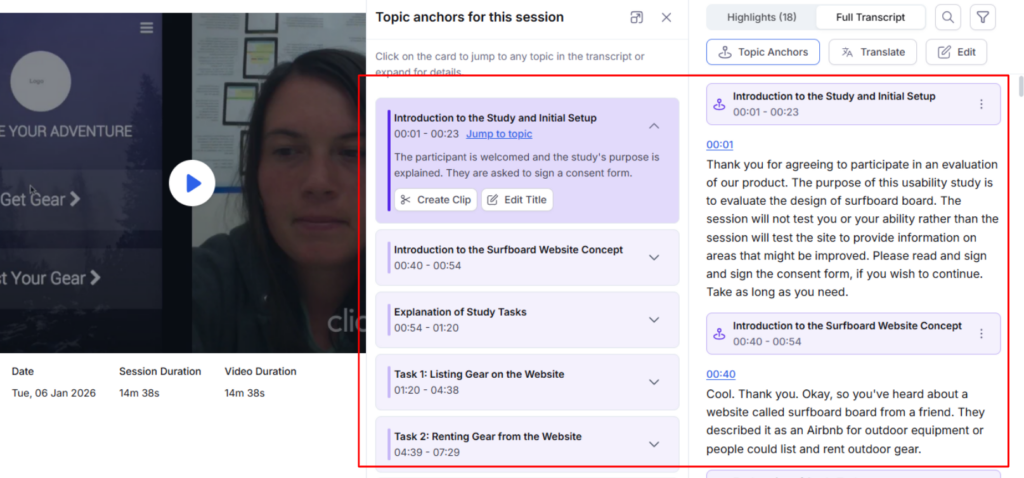Expand the Explanation of Study Tasks card
This screenshot has height=478, width=1024.
click(654, 320)
